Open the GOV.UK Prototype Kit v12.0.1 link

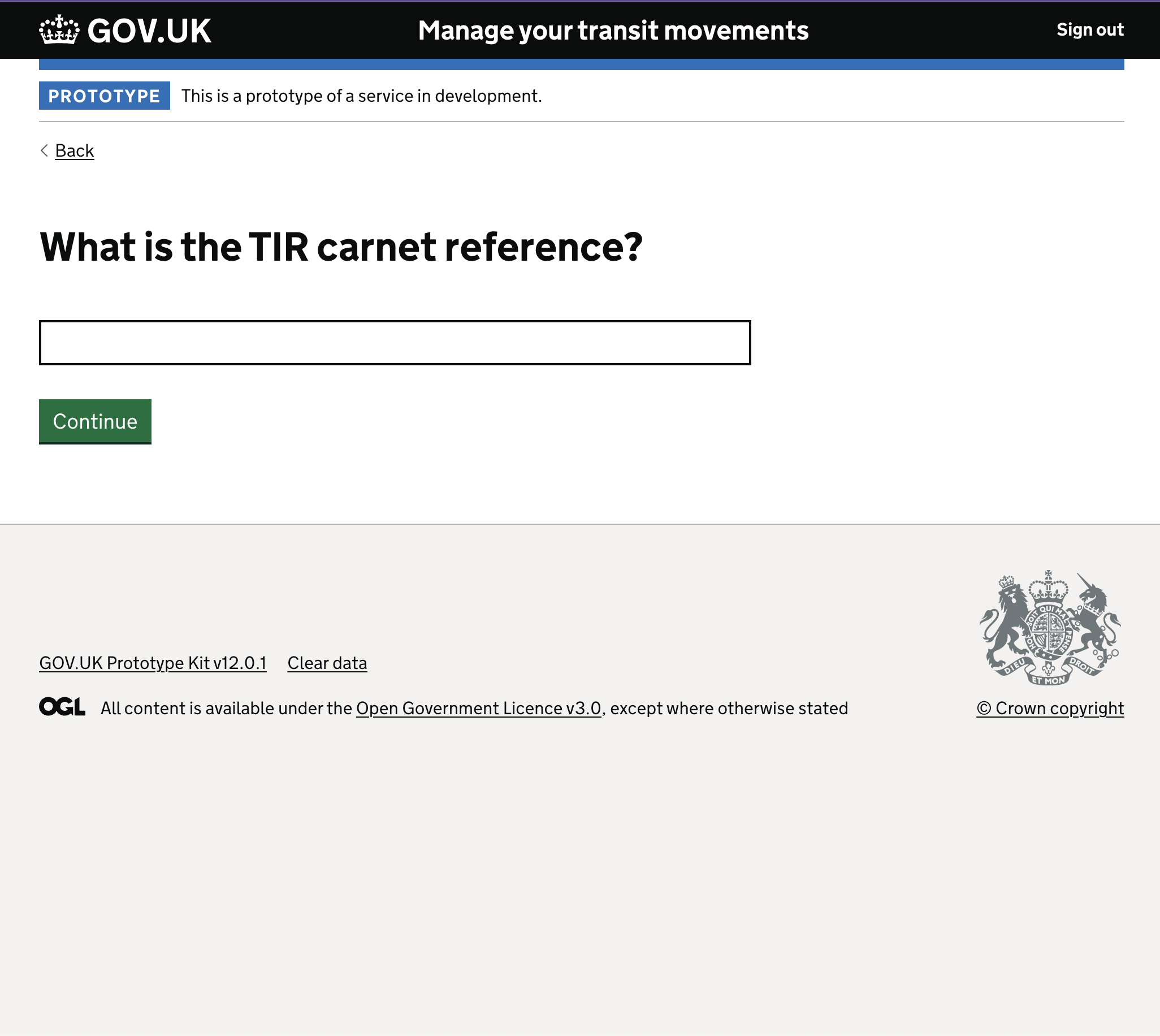153,663
